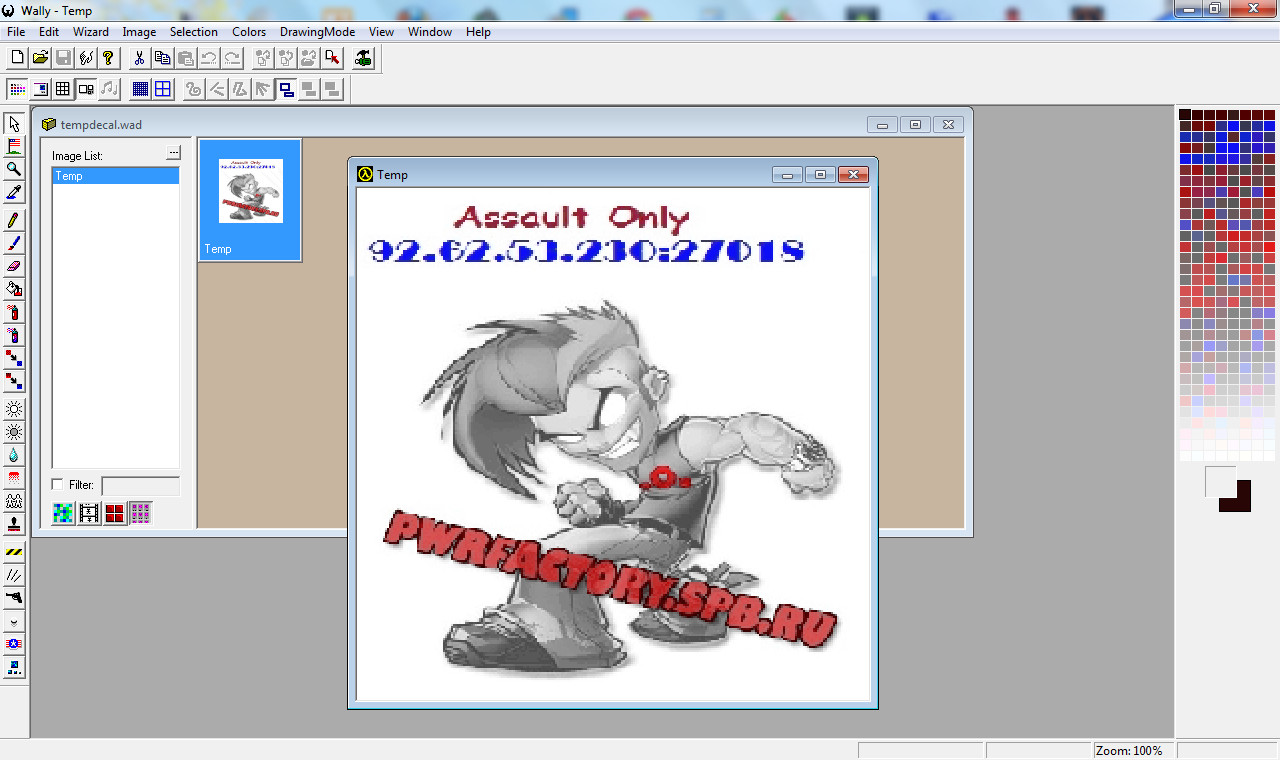Toggle the dense blue pixel grid button
The image size is (1280, 760).
[140, 89]
